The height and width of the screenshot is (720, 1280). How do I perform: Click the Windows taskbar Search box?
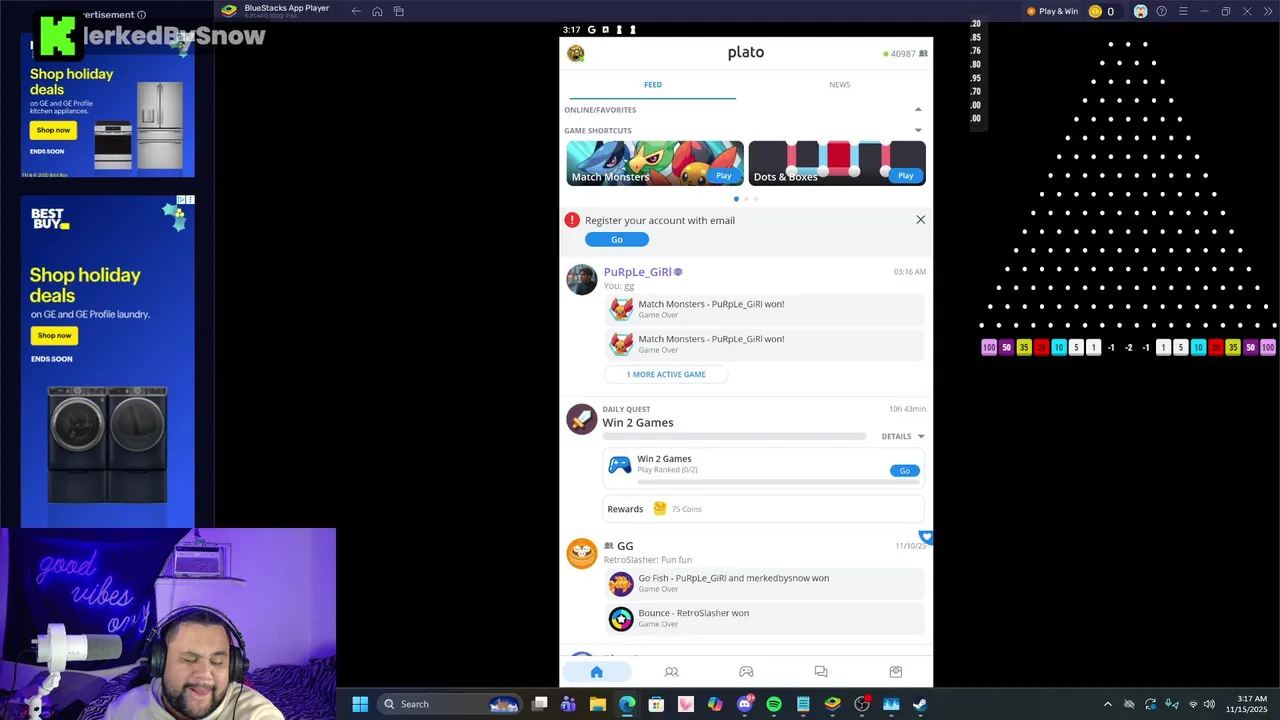point(449,704)
